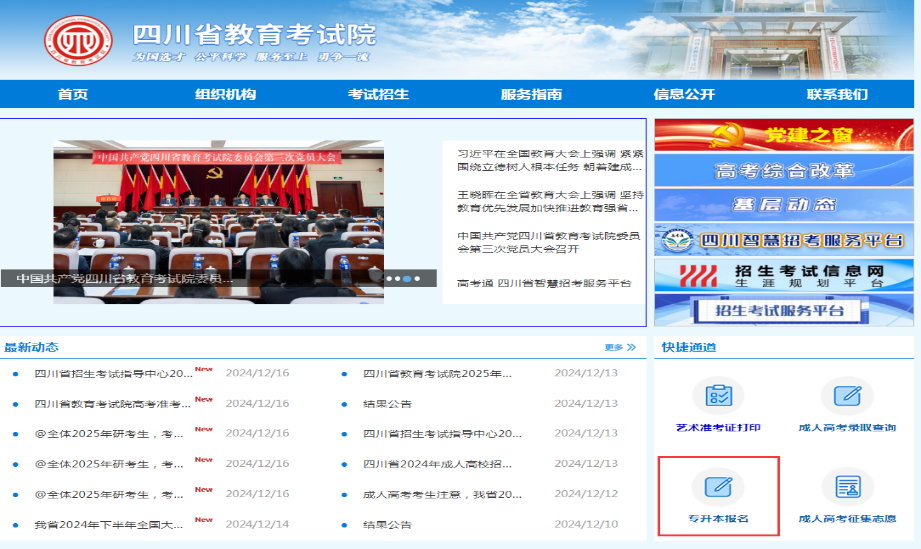Open news item 四川省教育考试院高考准考...
The image size is (921, 549).
tap(112, 404)
